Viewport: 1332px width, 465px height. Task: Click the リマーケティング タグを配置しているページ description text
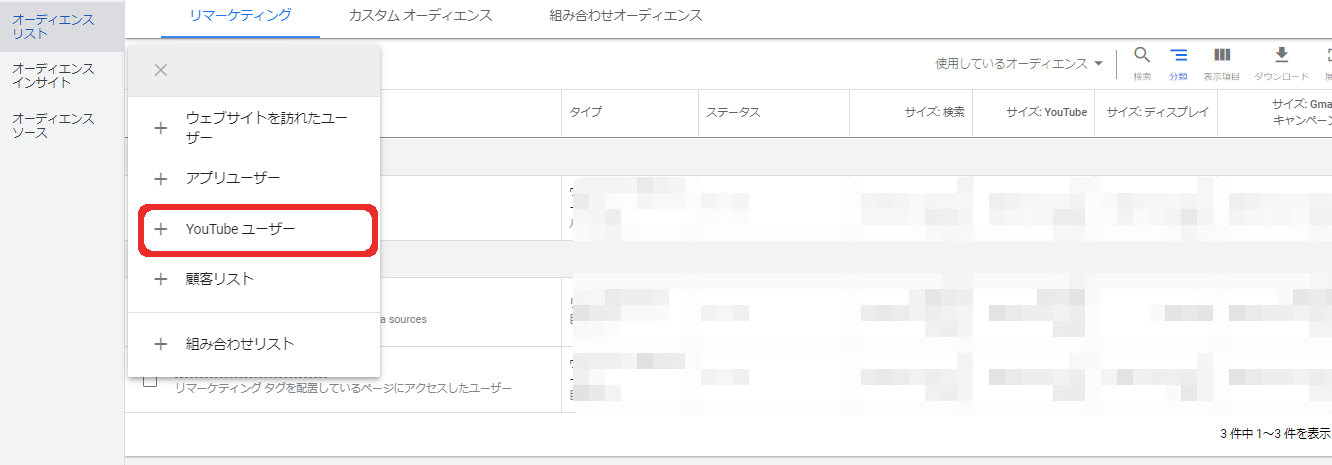point(343,387)
